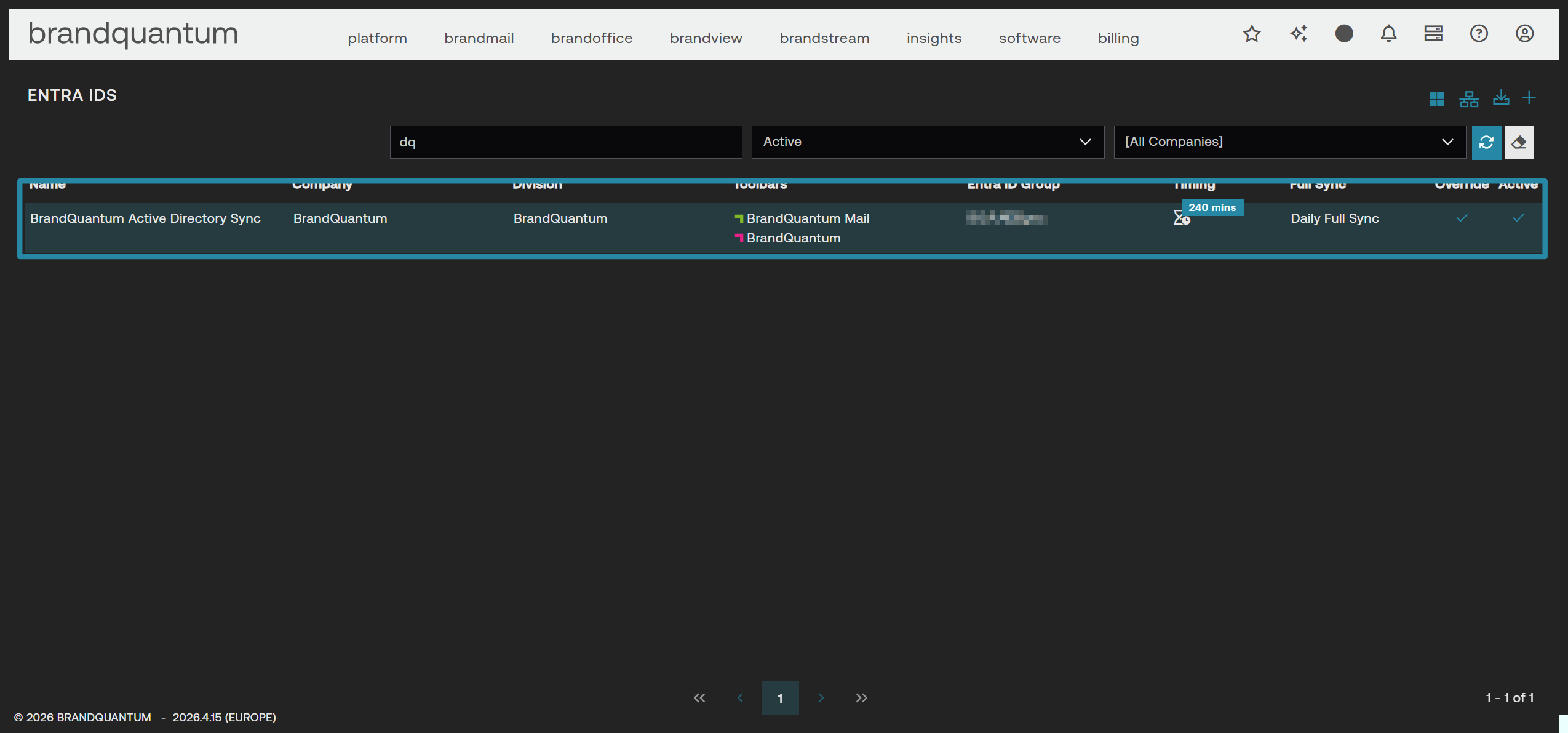Toggle Active checkmark for BrandQuantum Active Directory Sync
Screen dimensions: 1568x733
click(x=1518, y=218)
